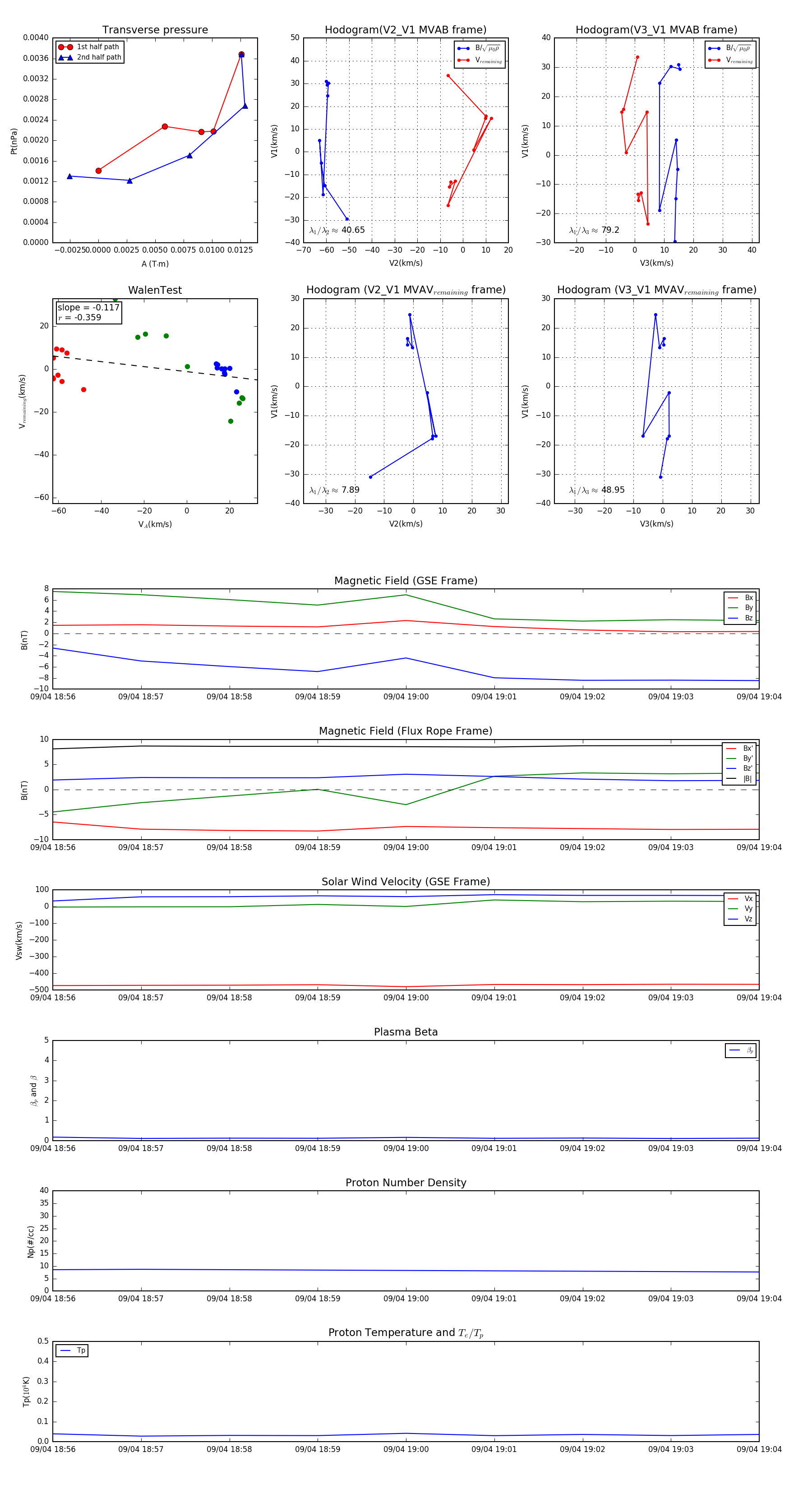Select the βp legend entry in Plasma Beta

point(742,1050)
